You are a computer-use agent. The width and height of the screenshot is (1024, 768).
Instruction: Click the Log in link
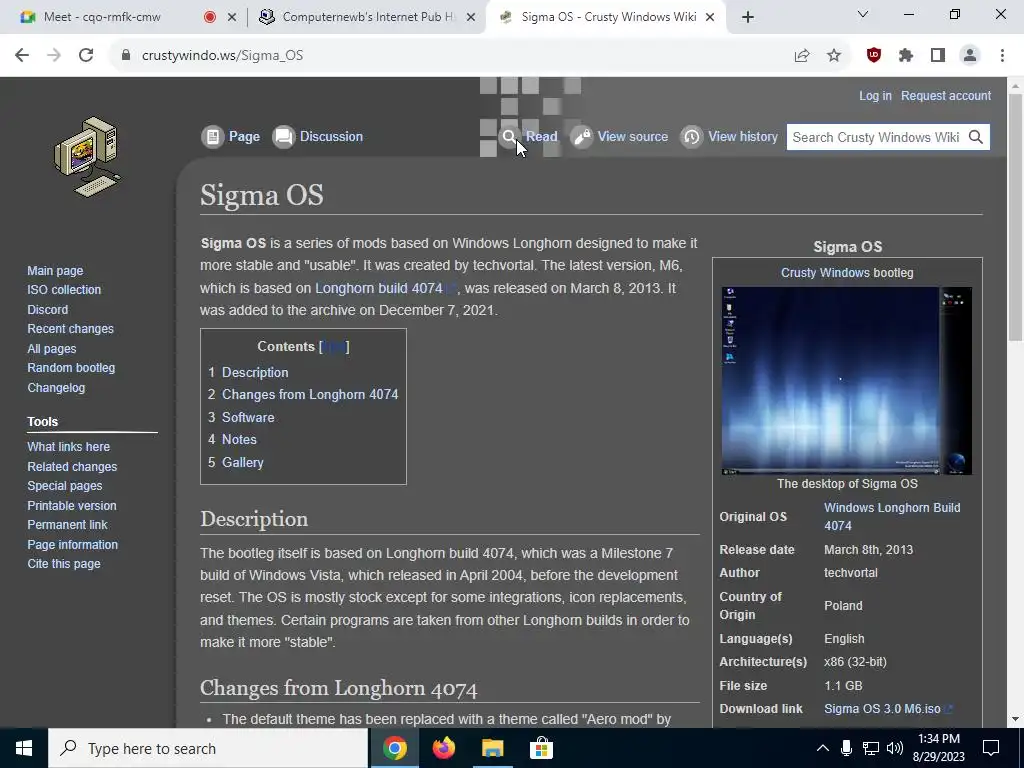point(875,95)
